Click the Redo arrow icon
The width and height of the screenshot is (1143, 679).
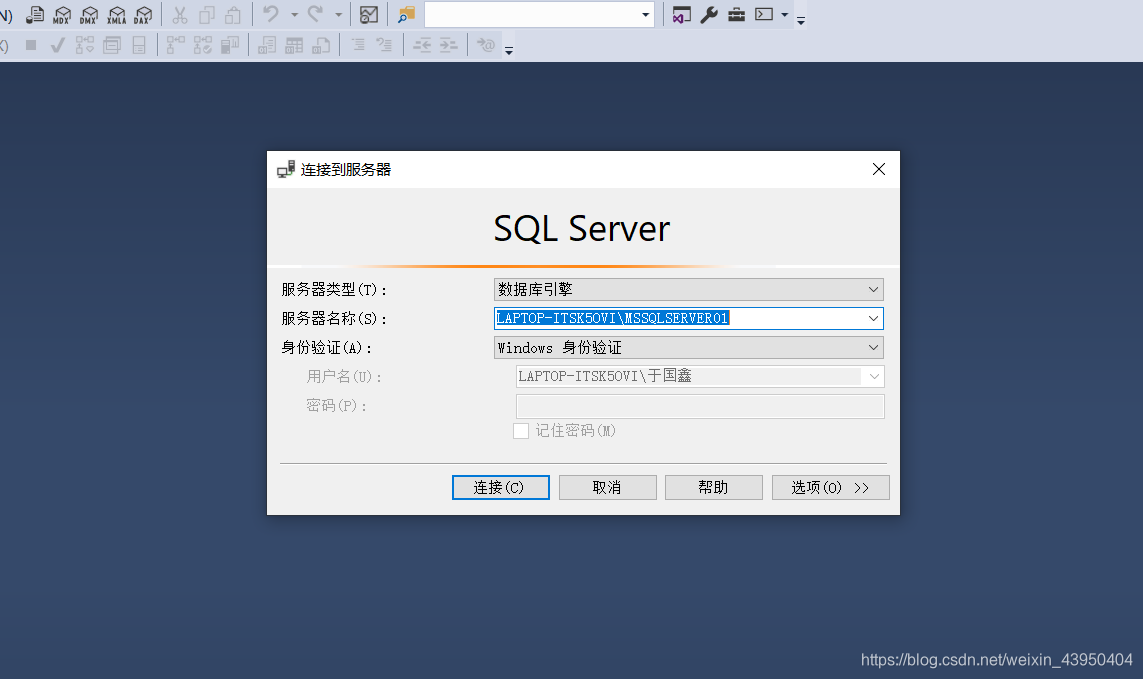(x=315, y=14)
